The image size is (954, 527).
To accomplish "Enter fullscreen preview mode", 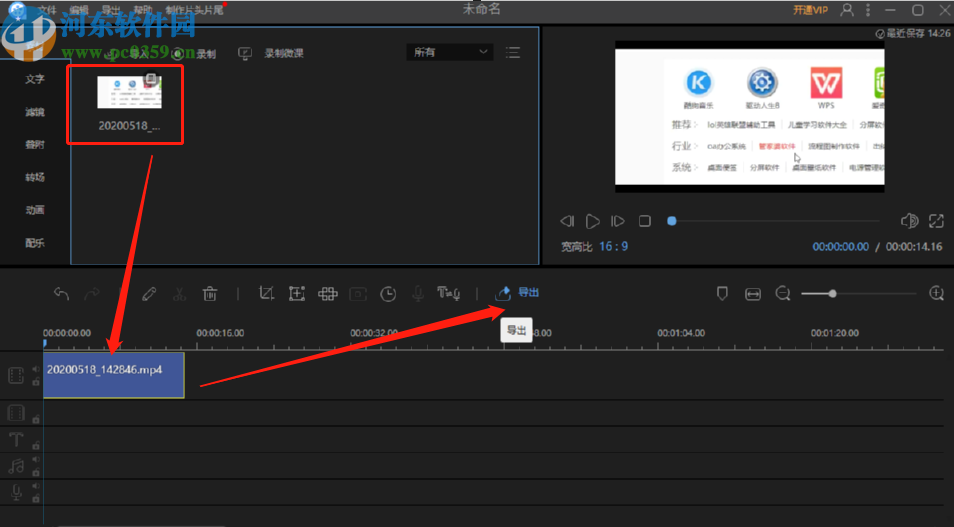I will coord(936,221).
